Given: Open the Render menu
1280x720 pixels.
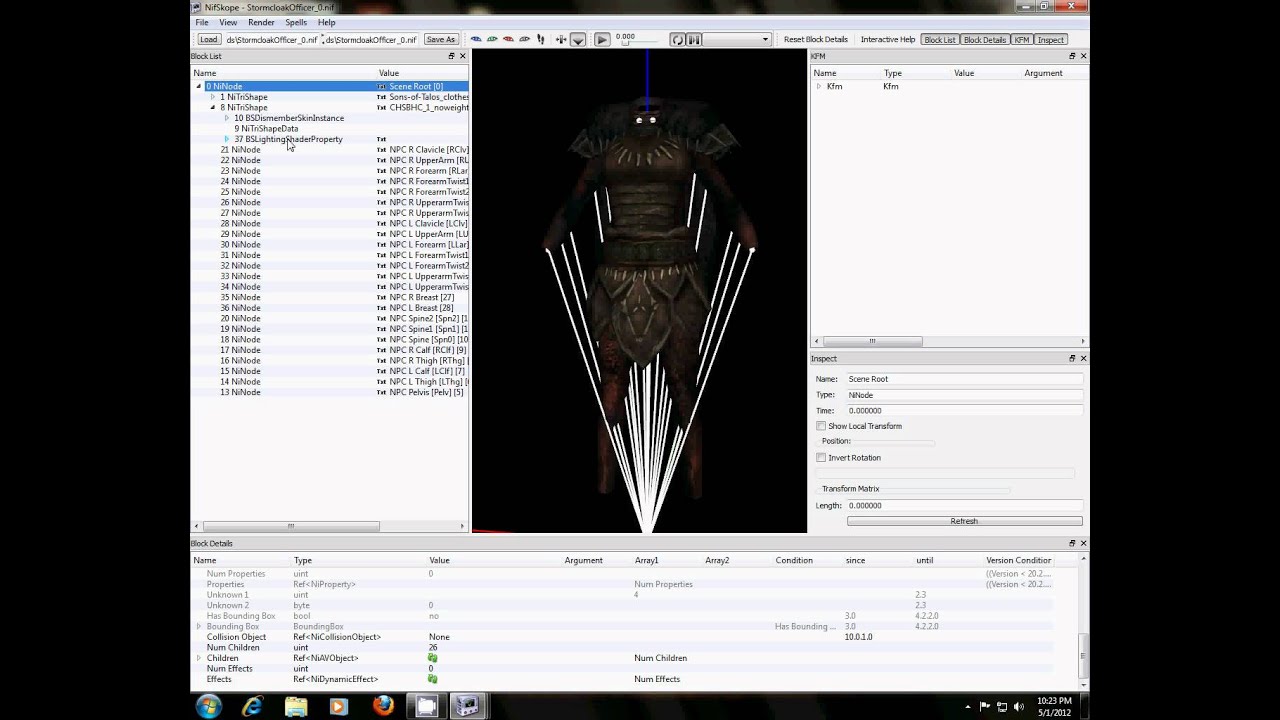Looking at the screenshot, I should coord(261,22).
